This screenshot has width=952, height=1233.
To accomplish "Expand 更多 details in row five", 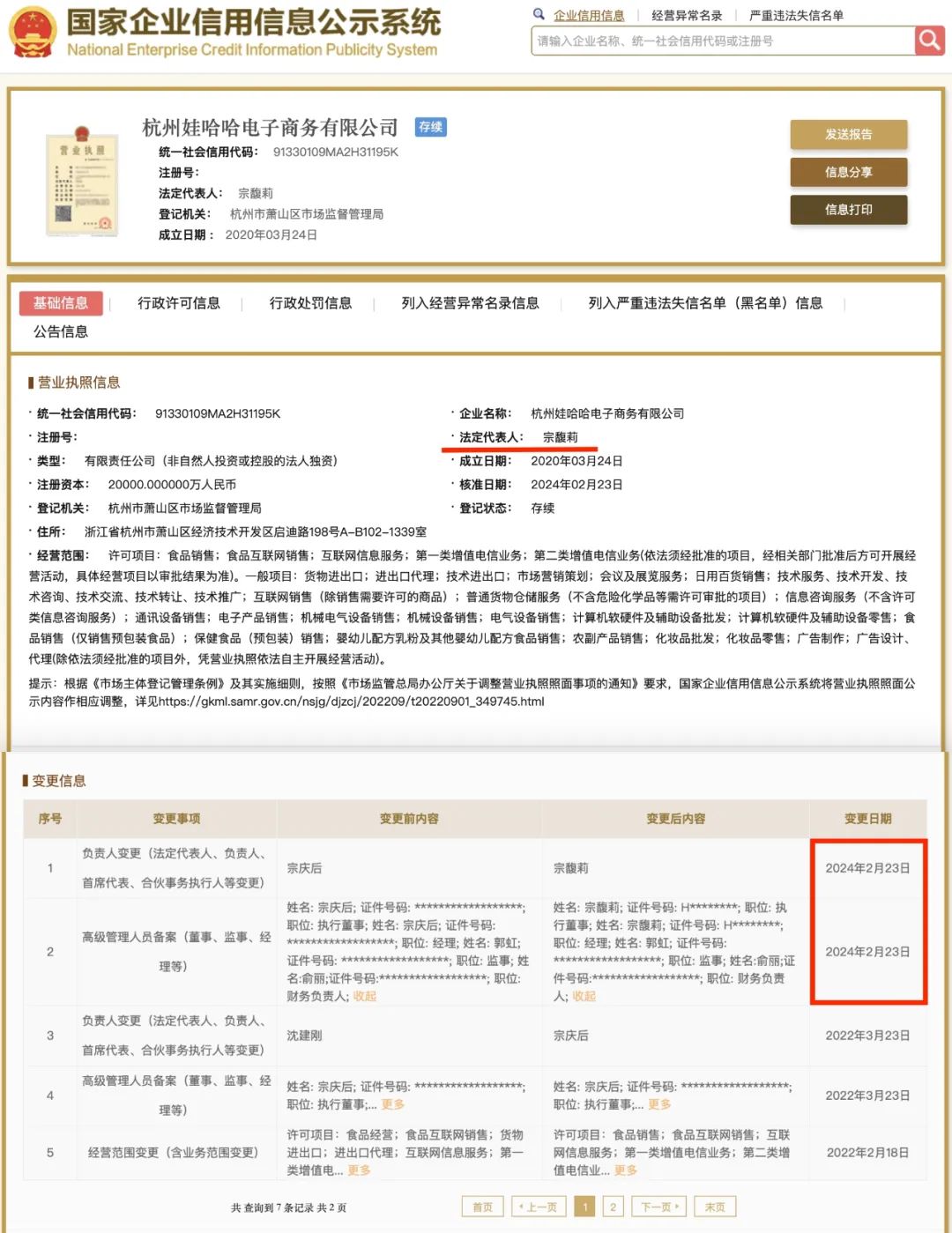I will coord(358,1170).
